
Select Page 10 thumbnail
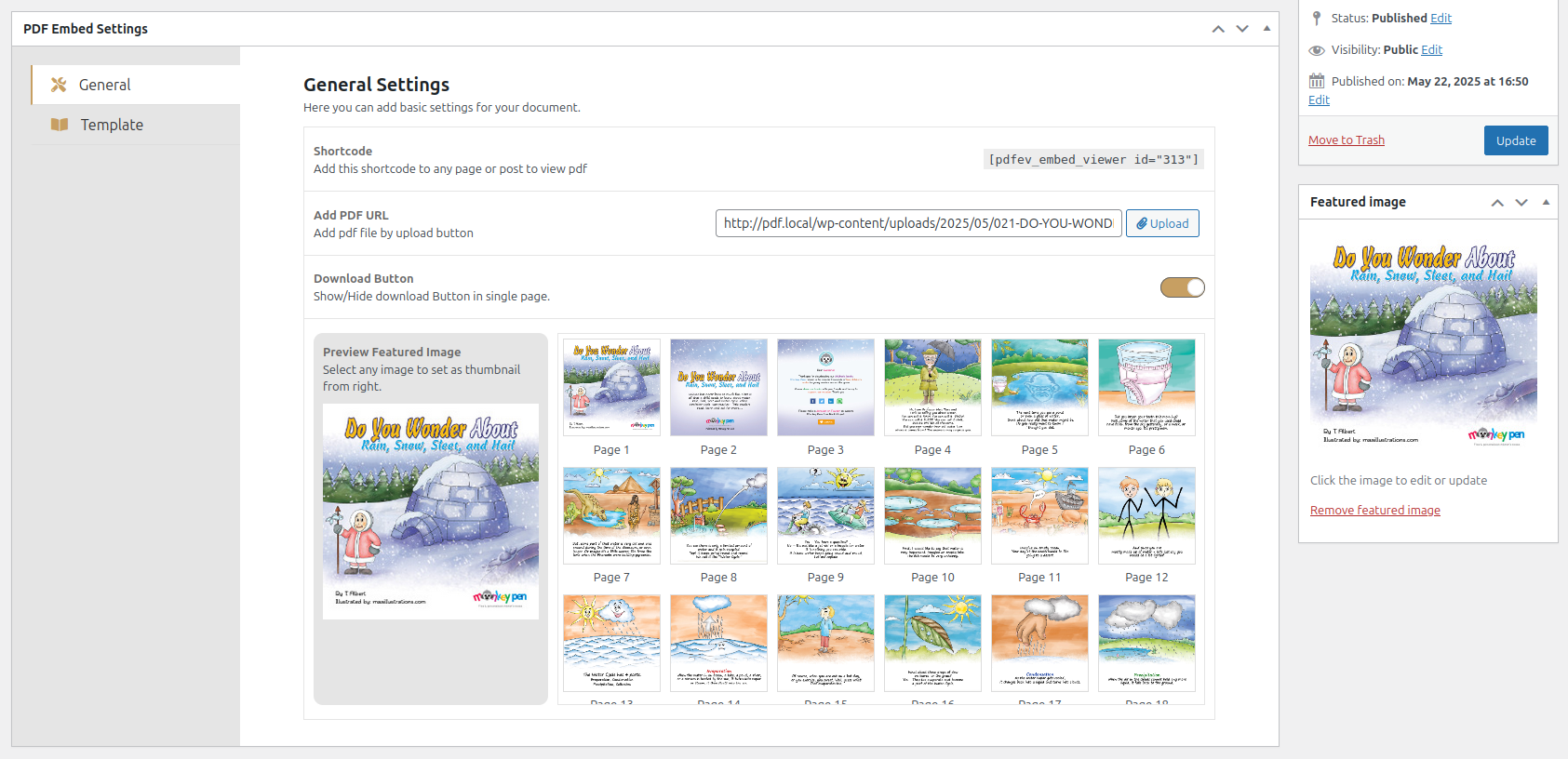[932, 515]
